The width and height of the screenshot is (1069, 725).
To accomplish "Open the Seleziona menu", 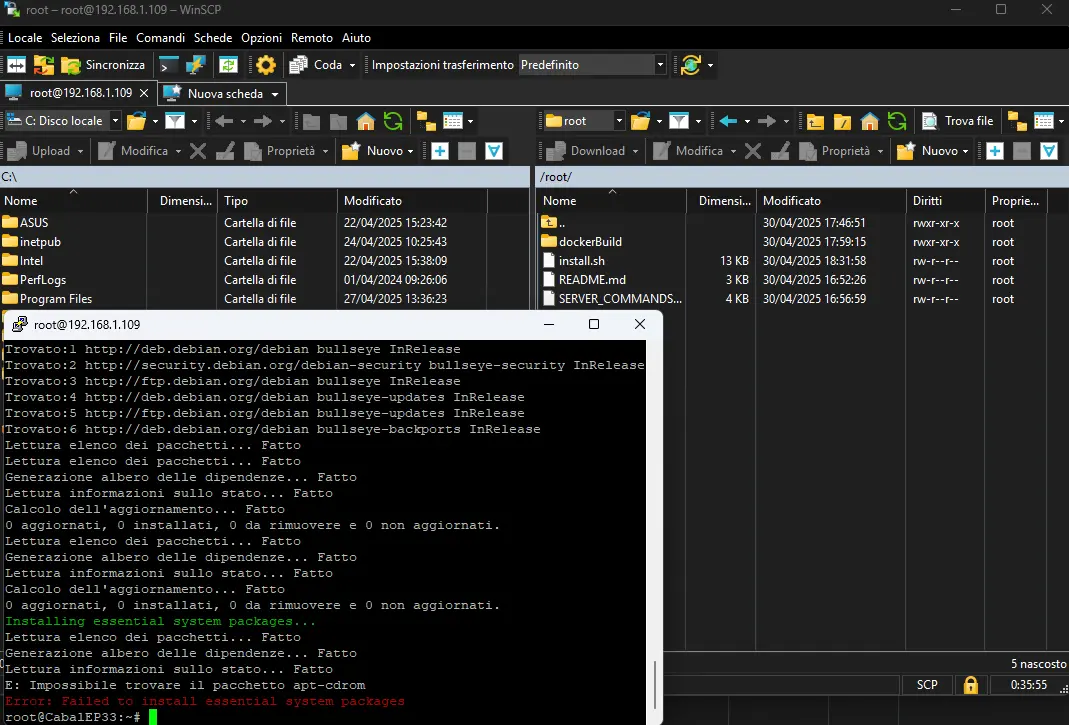I will [75, 38].
